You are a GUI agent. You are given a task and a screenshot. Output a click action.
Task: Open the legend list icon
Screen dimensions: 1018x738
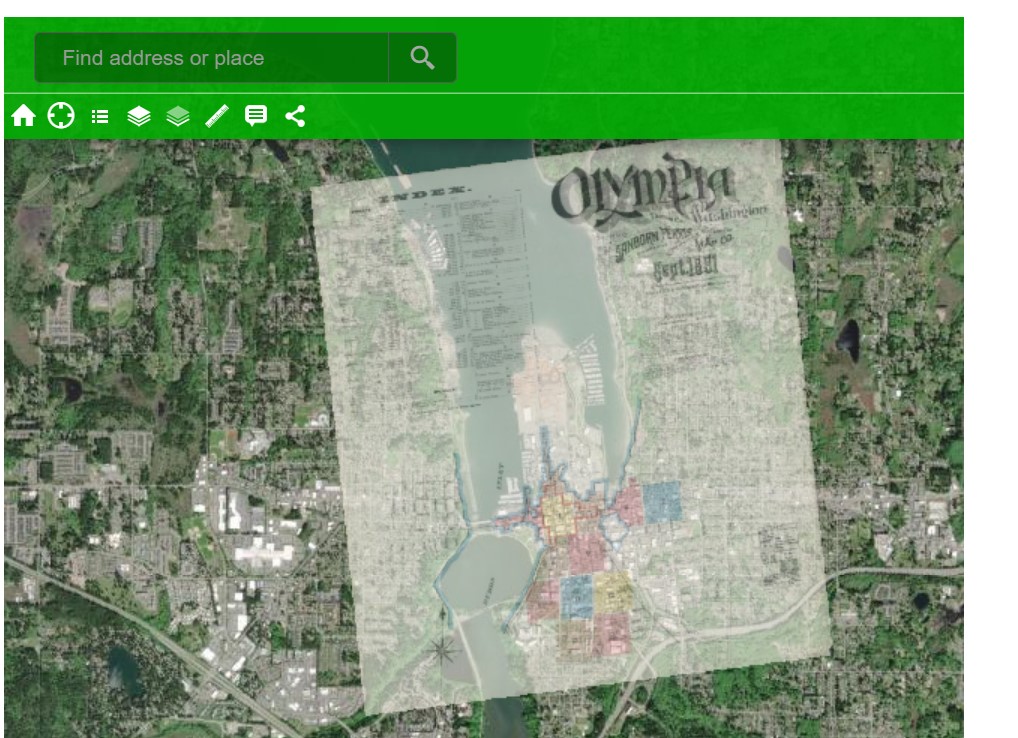pos(100,117)
